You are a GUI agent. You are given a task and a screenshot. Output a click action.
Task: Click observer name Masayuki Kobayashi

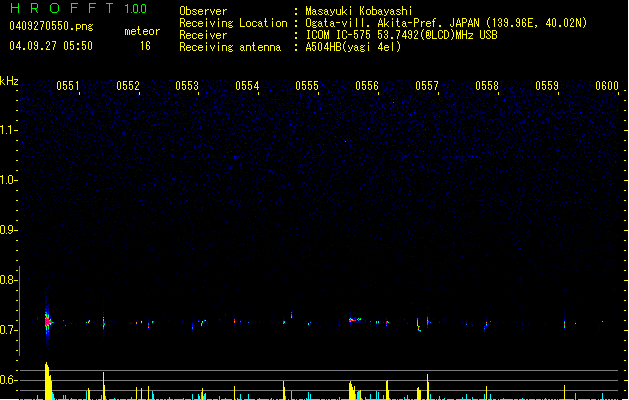[x=359, y=11]
